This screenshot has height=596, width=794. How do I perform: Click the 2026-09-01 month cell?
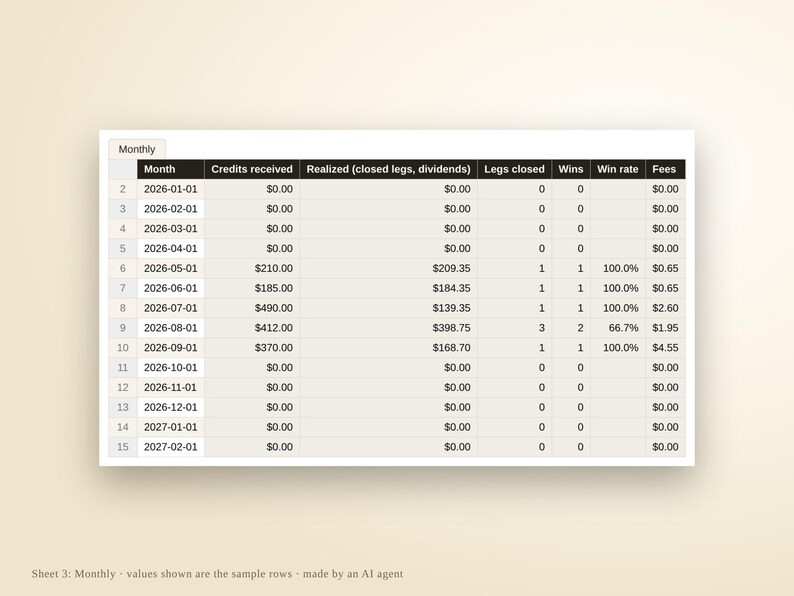[x=171, y=348]
